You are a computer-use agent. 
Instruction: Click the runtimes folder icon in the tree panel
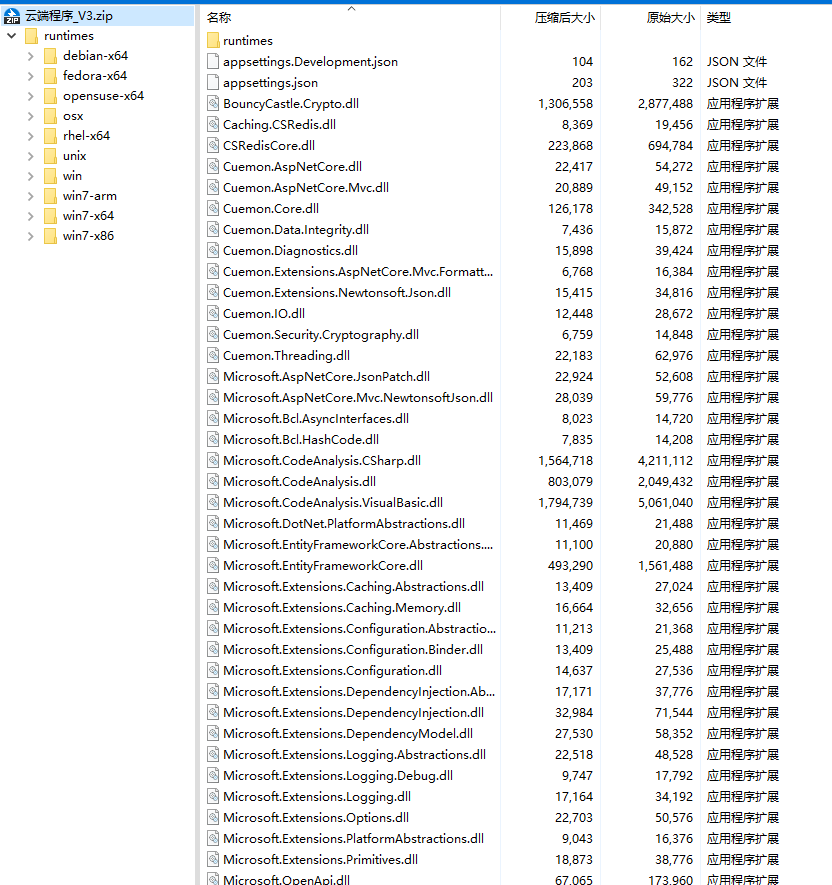coord(32,36)
